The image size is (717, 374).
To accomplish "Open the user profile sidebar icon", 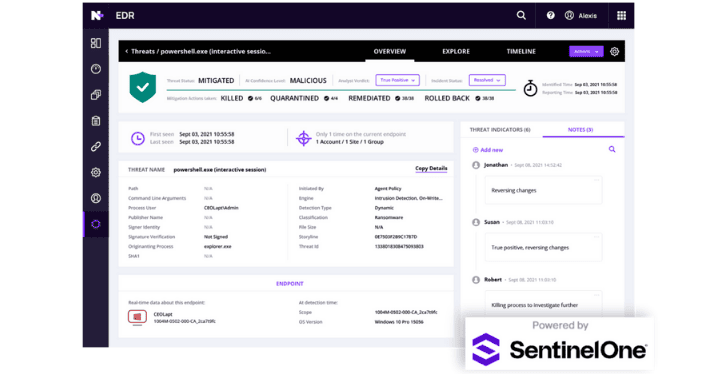I will (x=96, y=198).
